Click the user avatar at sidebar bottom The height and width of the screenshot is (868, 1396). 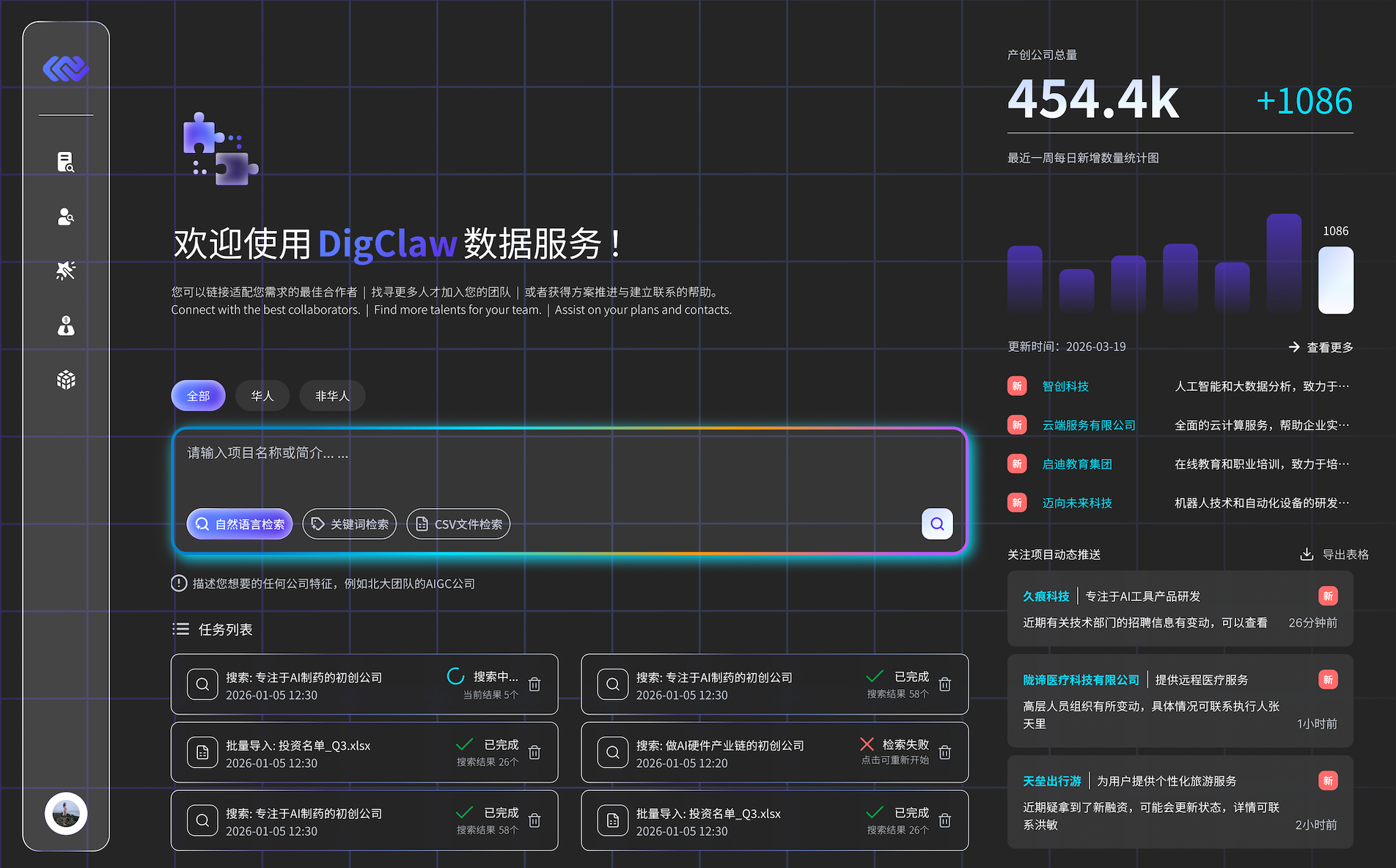(66, 814)
